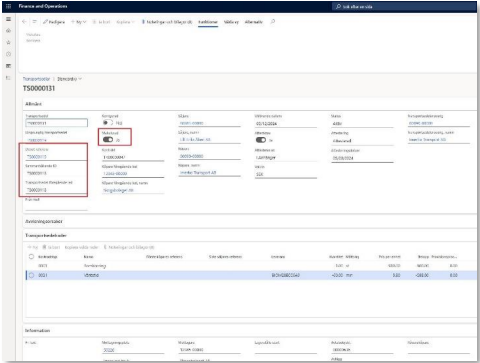
Task: Click the Transportsedel ID input field
Action: coord(56,123)
